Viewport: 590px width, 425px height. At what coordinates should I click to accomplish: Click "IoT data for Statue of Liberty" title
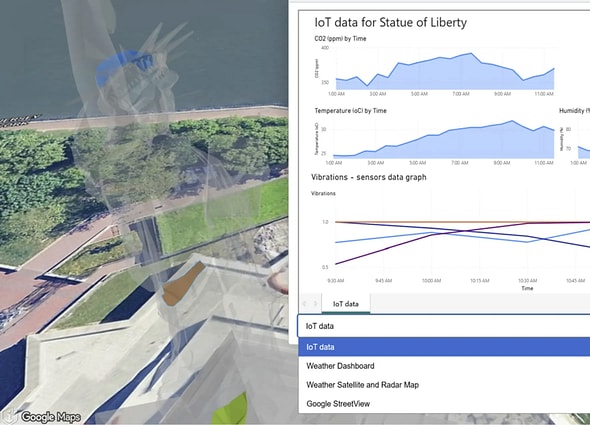(391, 22)
